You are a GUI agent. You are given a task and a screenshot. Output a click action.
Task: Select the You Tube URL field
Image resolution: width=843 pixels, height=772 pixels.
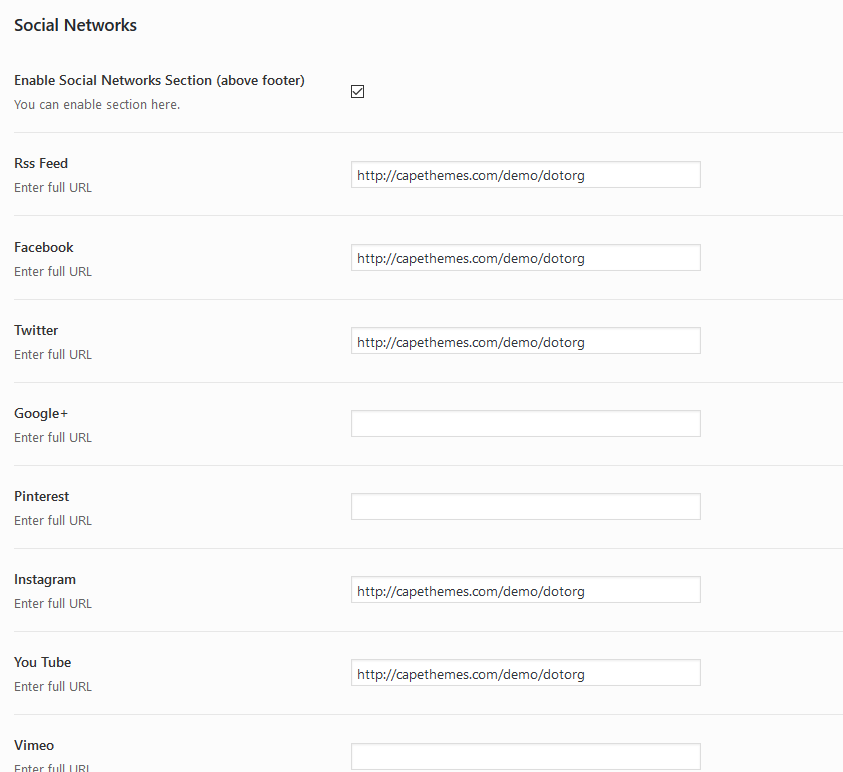pos(525,673)
